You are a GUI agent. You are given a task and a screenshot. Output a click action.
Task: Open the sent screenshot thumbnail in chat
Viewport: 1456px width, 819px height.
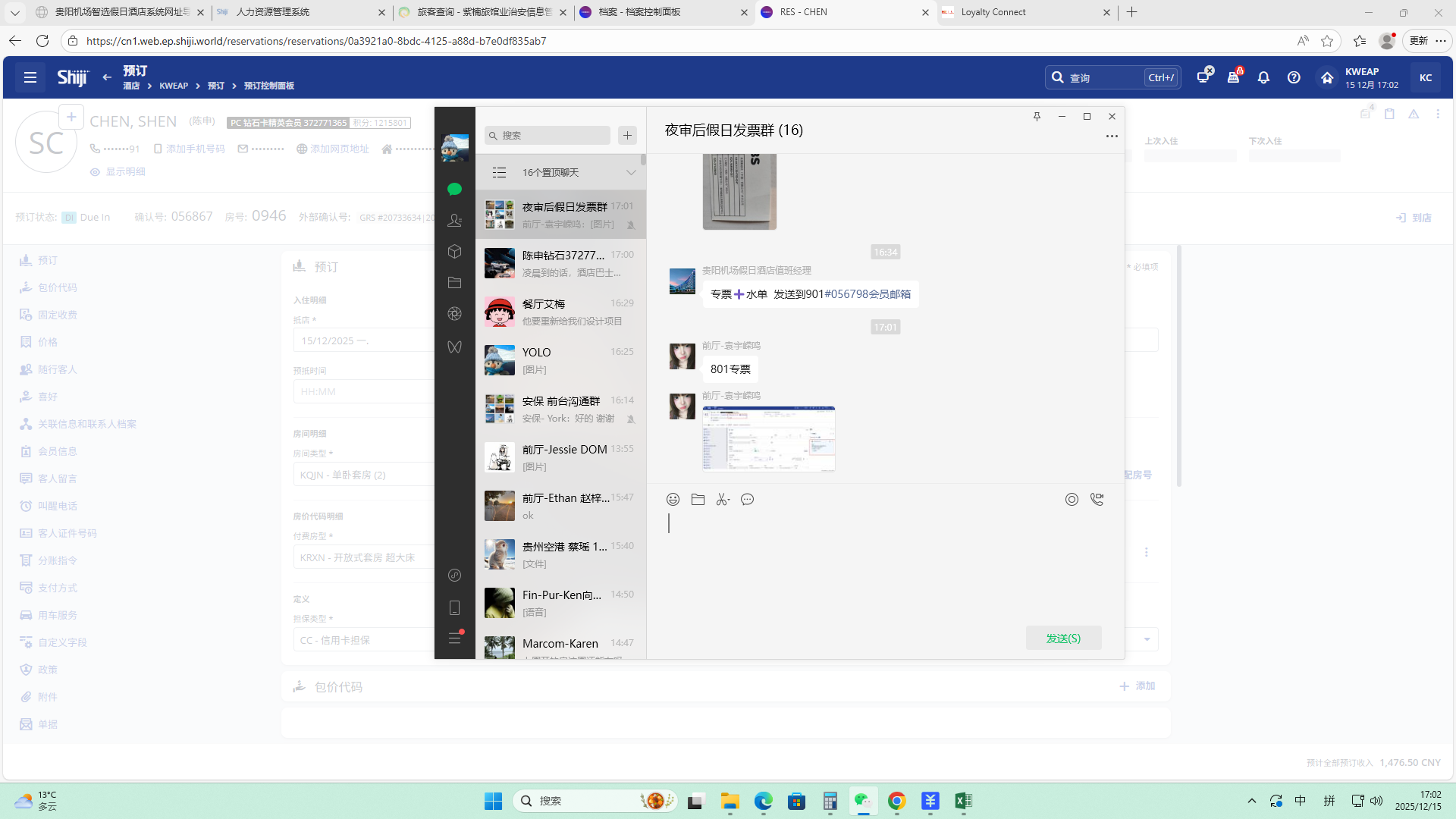pos(768,438)
